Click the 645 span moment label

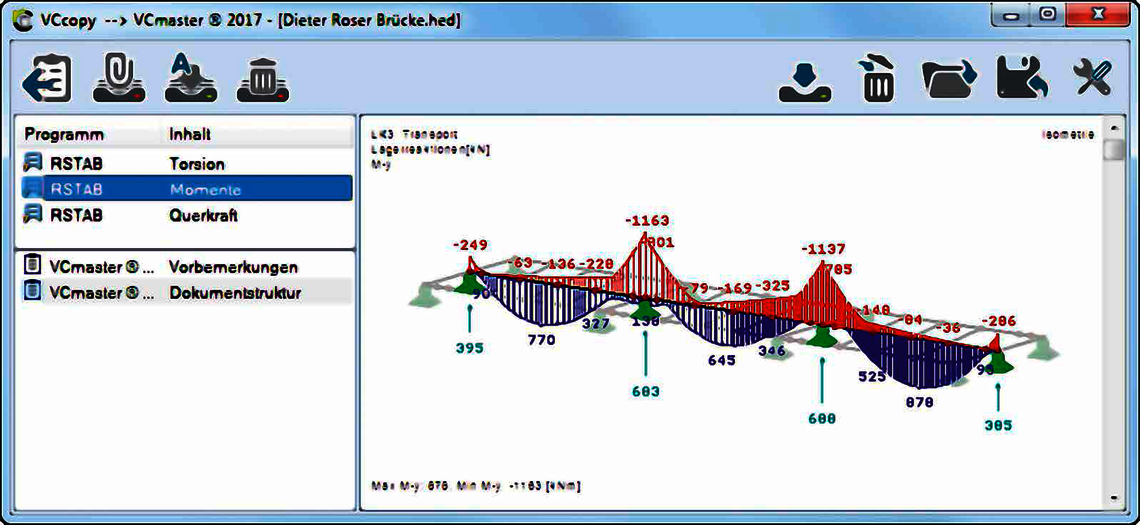tap(721, 359)
